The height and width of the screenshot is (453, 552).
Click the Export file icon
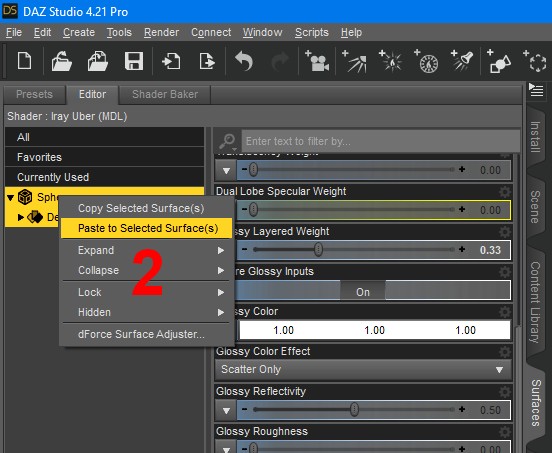tap(207, 62)
